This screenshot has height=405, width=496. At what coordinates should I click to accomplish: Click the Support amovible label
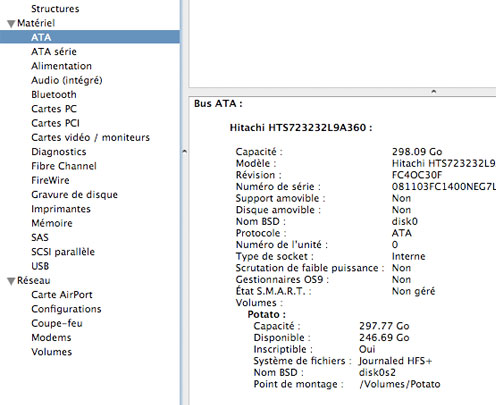pyautogui.click(x=280, y=198)
